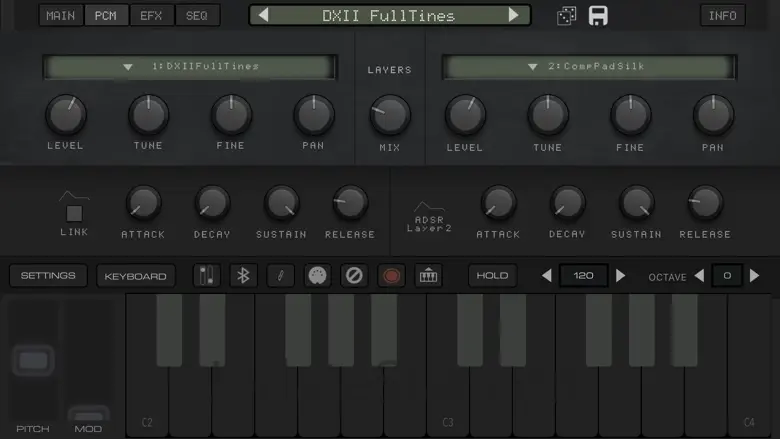Open the EFX tab
Viewport: 780px width, 439px height.
click(x=151, y=15)
